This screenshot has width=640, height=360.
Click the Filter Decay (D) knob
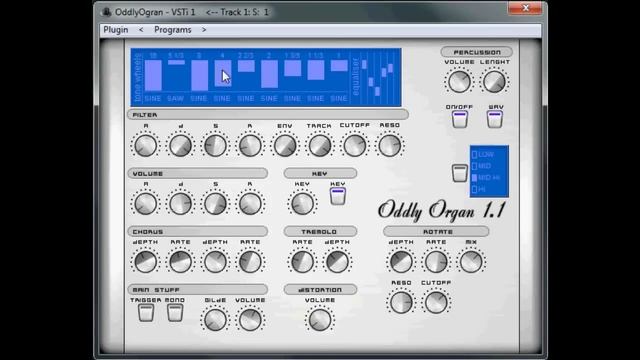coord(180,145)
